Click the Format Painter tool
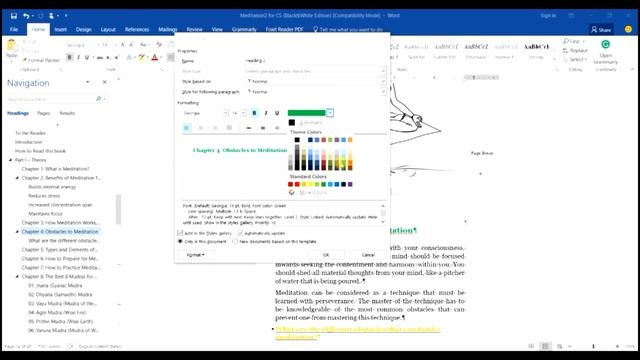This screenshot has height=360, width=640. tap(41, 60)
